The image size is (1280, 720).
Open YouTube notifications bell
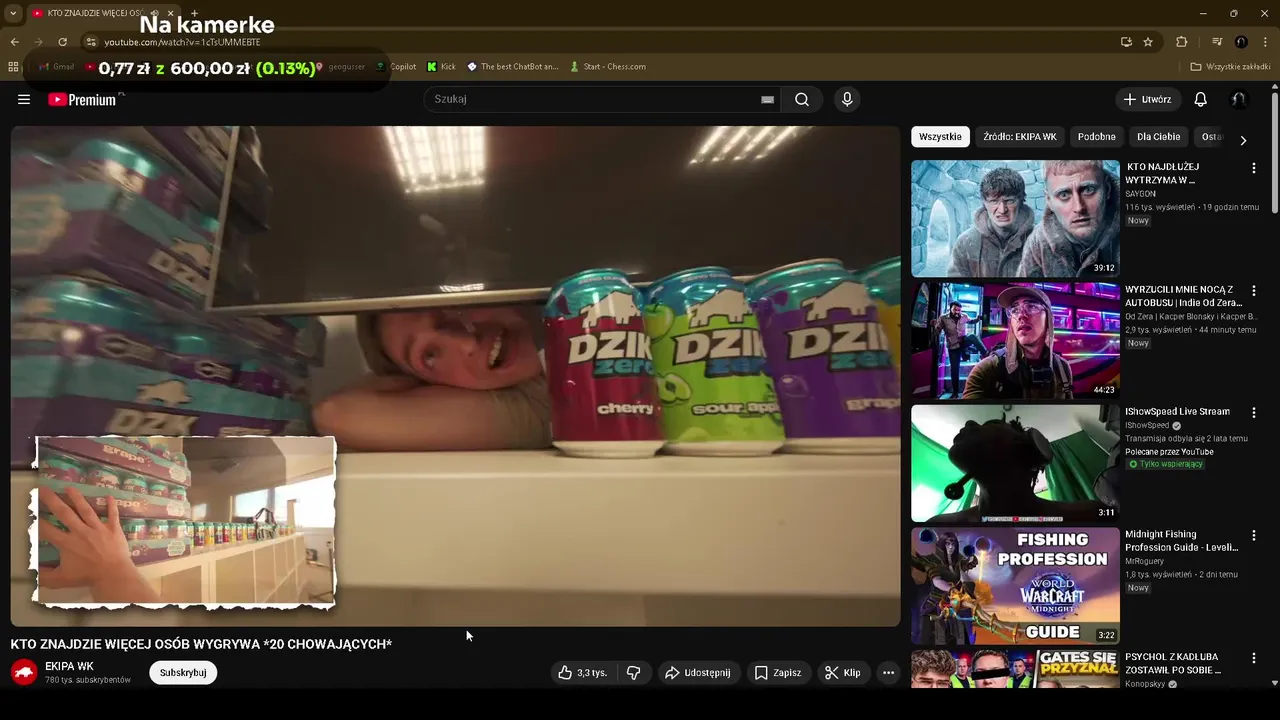point(1201,99)
